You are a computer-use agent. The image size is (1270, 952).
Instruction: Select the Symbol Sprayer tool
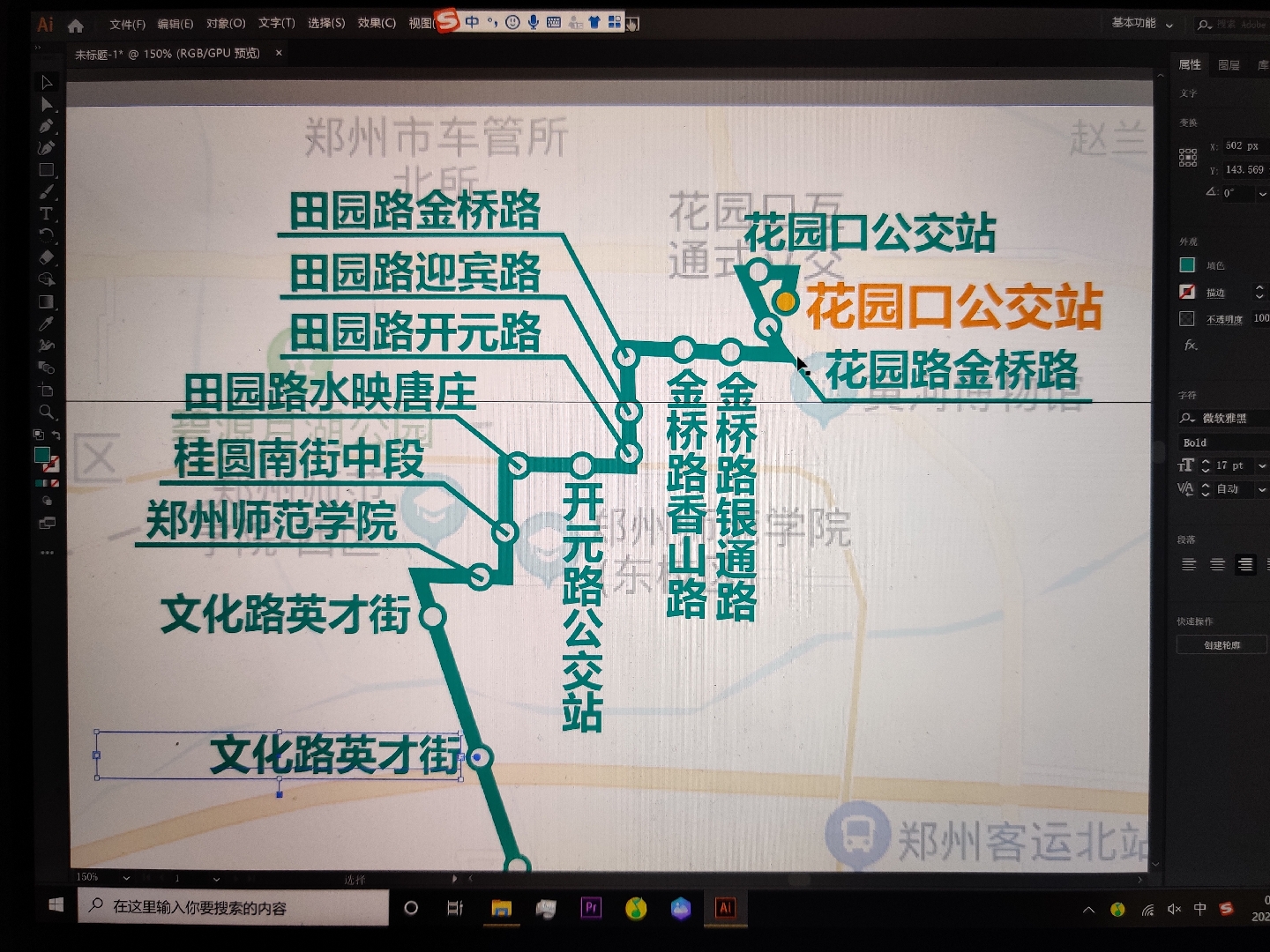[47, 346]
